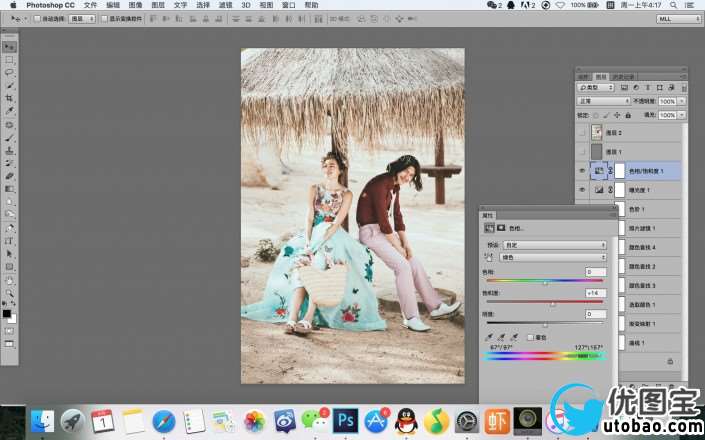Select the Zoom tool
This screenshot has height=440, width=705.
[x=9, y=293]
